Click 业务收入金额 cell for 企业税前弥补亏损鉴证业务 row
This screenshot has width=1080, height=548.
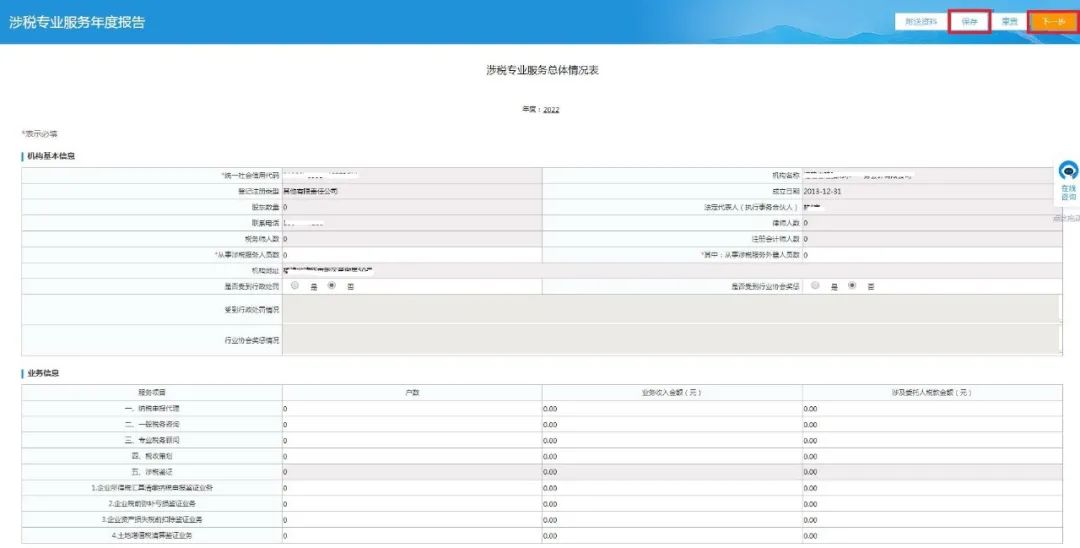672,503
